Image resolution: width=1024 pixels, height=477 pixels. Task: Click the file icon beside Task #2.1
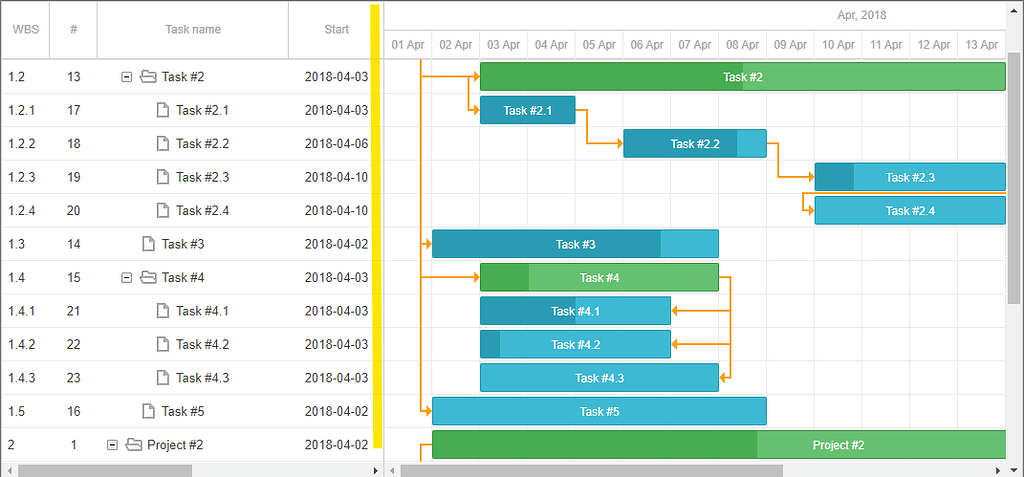pyautogui.click(x=163, y=110)
